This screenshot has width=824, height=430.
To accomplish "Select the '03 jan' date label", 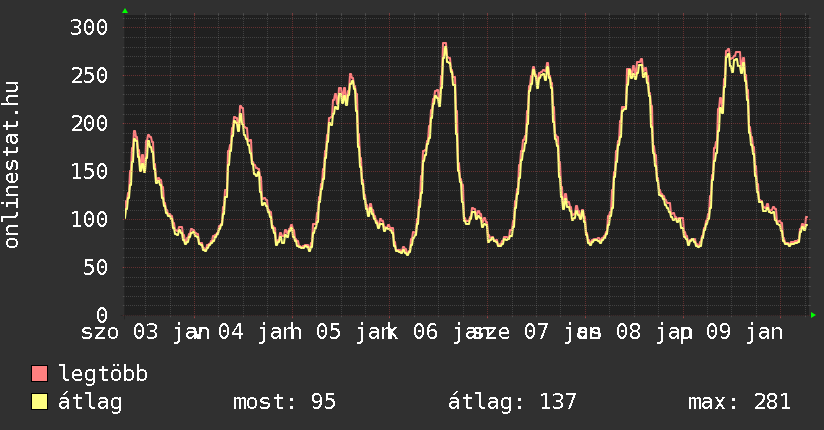I will point(170,332).
